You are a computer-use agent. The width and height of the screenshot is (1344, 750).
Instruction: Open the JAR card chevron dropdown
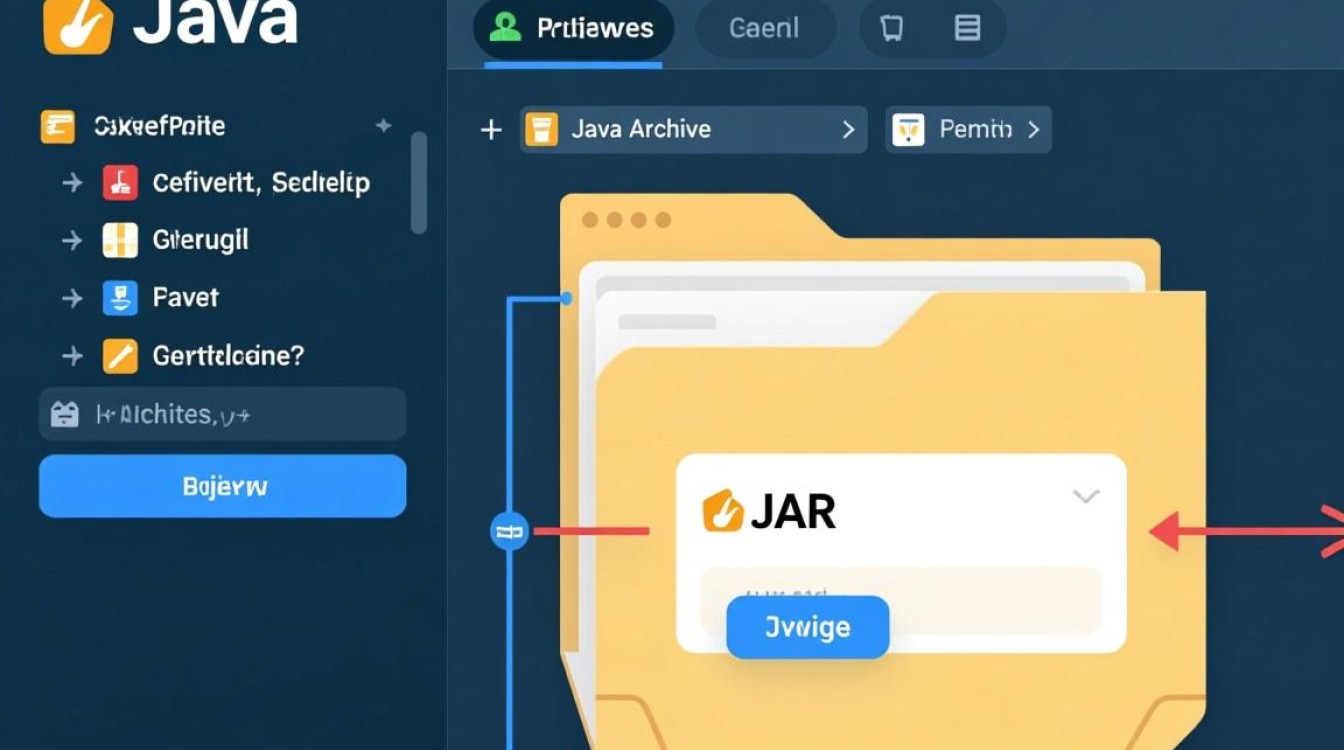1084,498
